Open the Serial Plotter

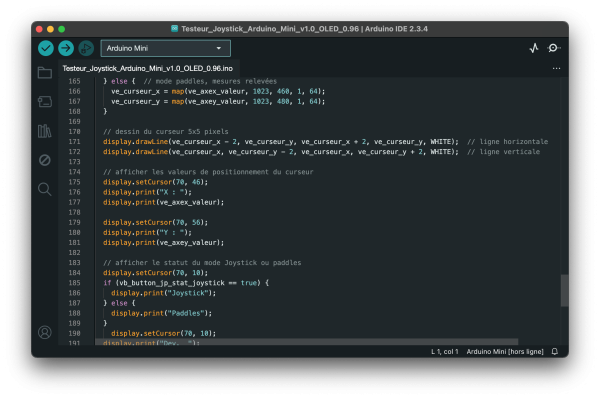pyautogui.click(x=534, y=48)
